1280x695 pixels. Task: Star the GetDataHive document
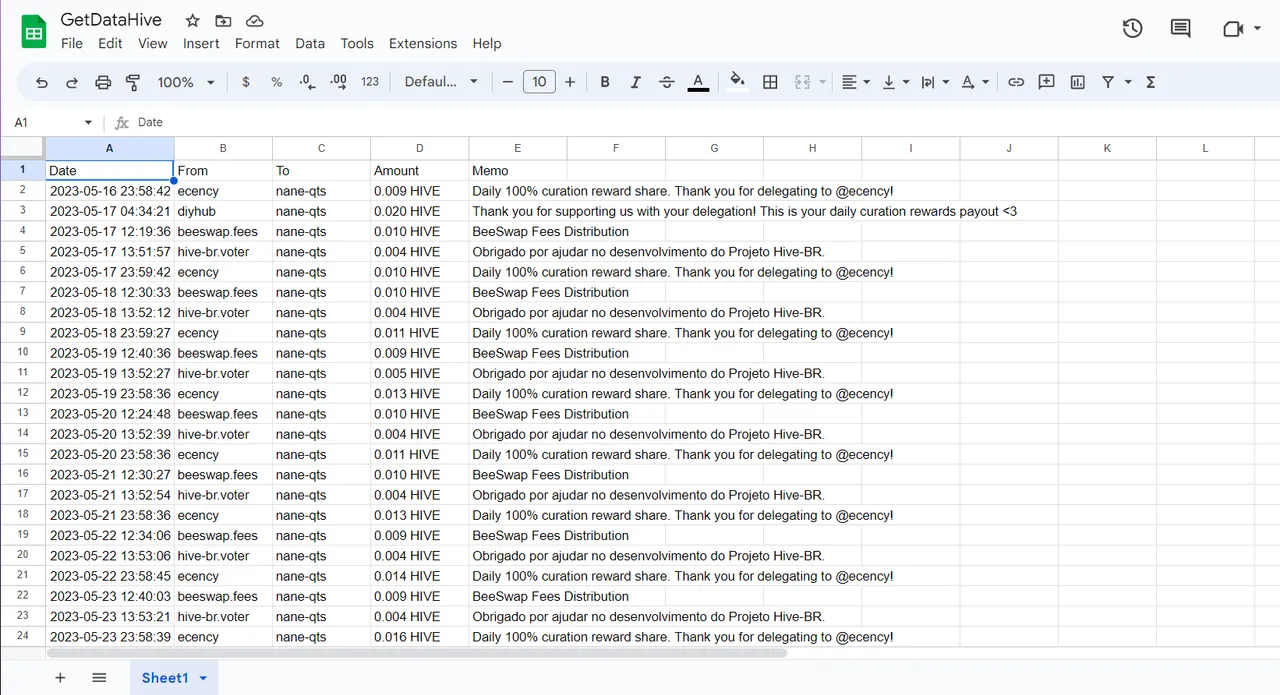(193, 20)
